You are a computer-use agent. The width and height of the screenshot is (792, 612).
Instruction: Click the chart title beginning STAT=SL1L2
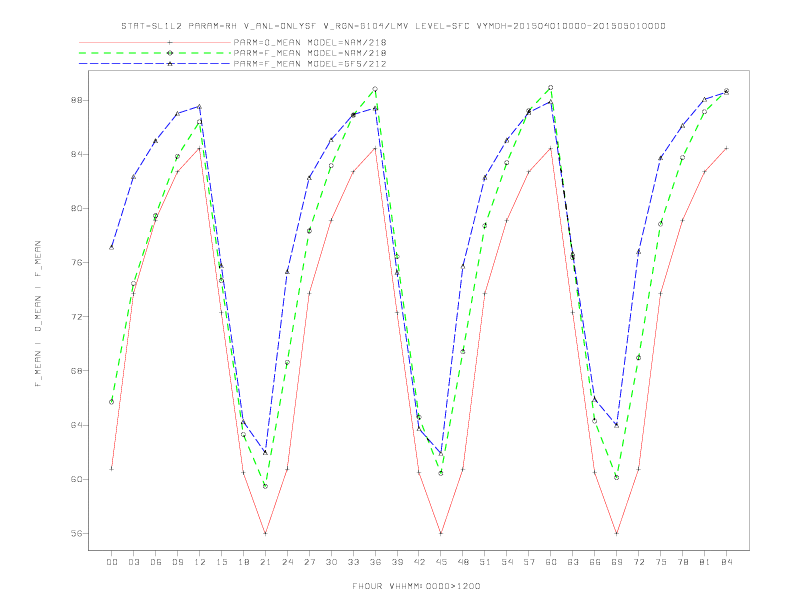[393, 26]
